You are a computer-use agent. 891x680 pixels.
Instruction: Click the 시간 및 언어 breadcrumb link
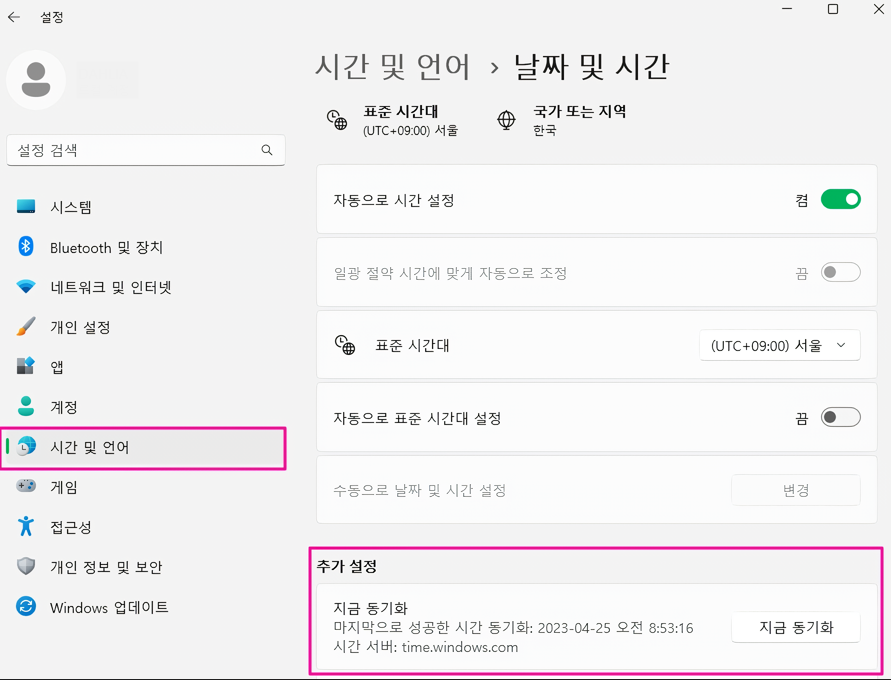coord(392,67)
